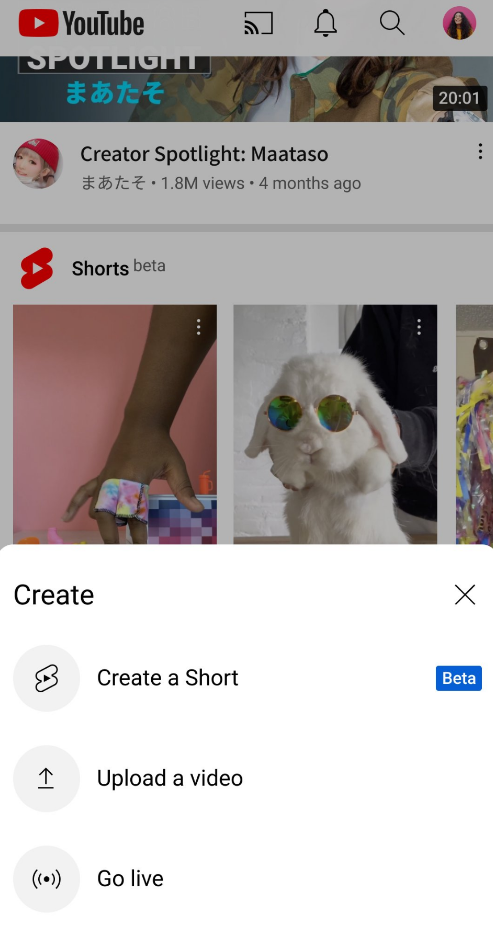Tap the Upload a video arrow icon
Image resolution: width=493 pixels, height=935 pixels.
click(46, 778)
